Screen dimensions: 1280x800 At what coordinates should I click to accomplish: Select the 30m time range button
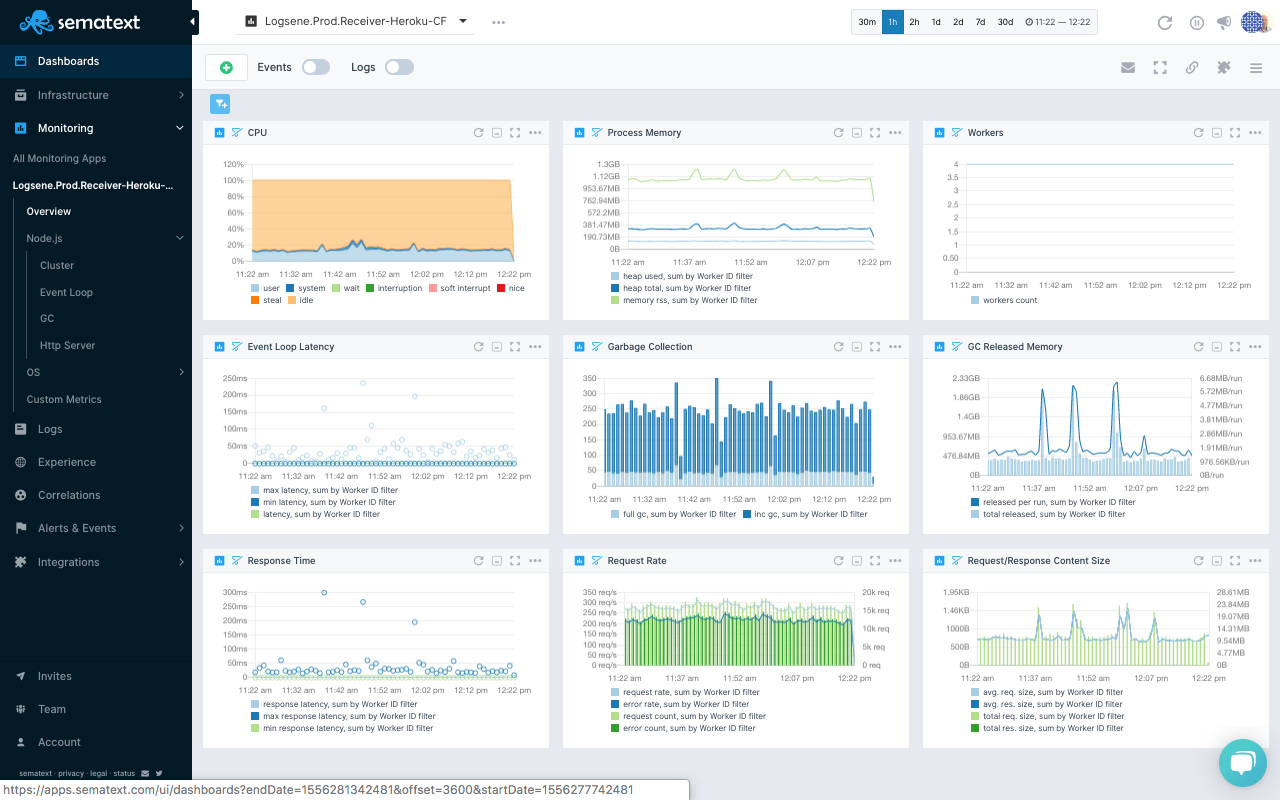[867, 22]
